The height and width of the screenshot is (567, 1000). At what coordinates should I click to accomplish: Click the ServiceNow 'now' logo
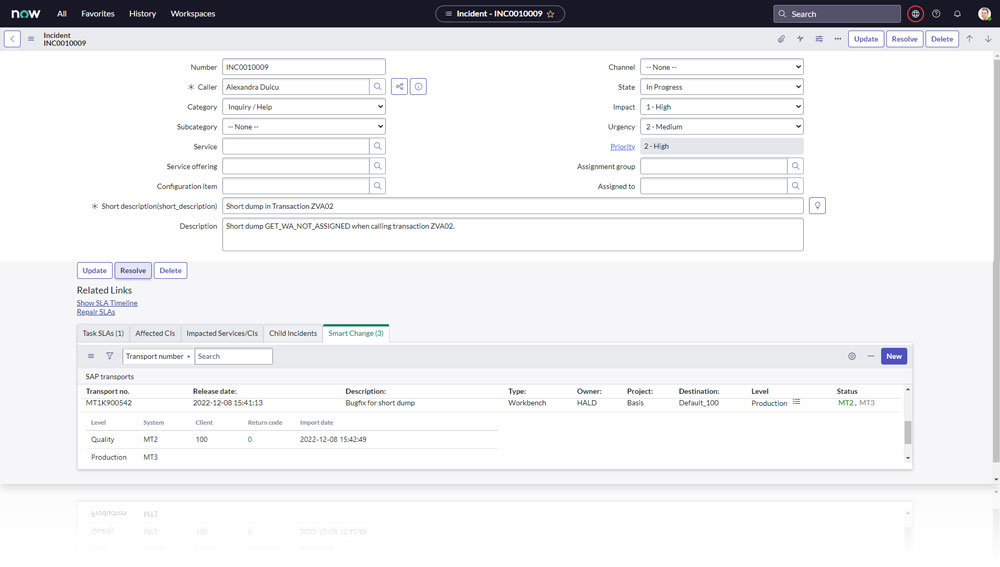[26, 13]
